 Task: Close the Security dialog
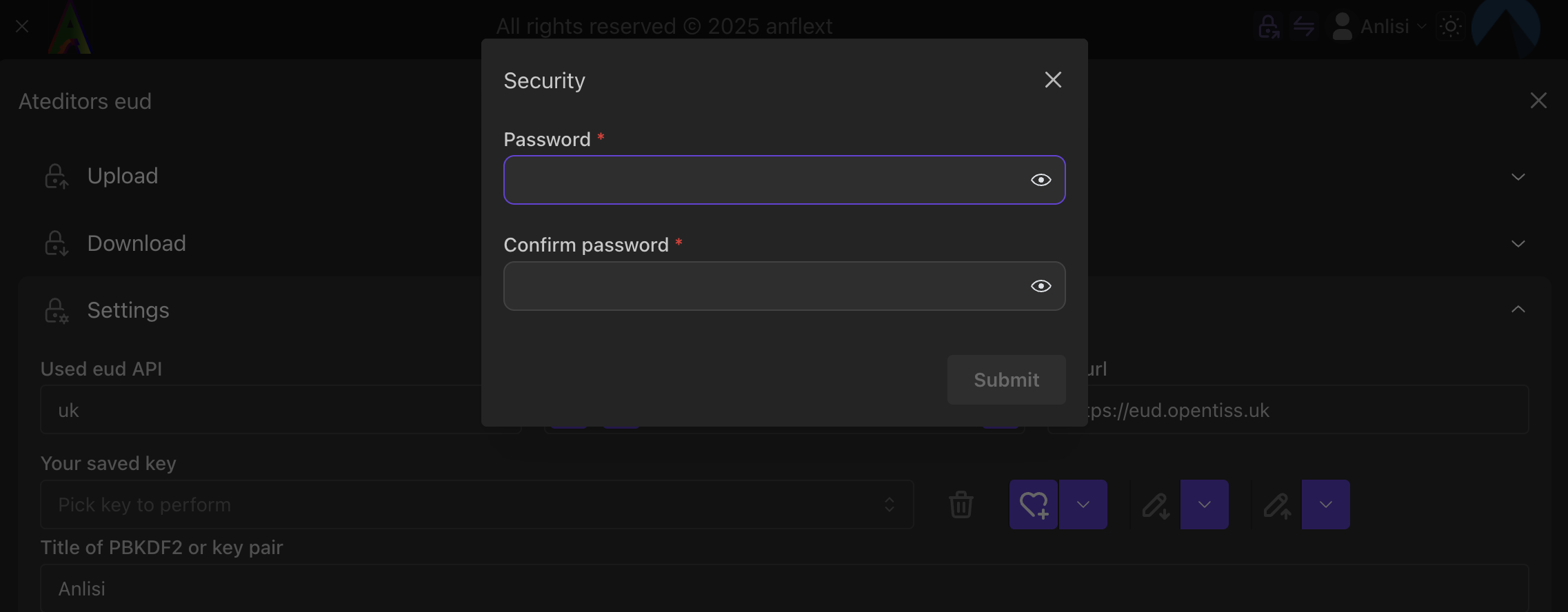1053,80
